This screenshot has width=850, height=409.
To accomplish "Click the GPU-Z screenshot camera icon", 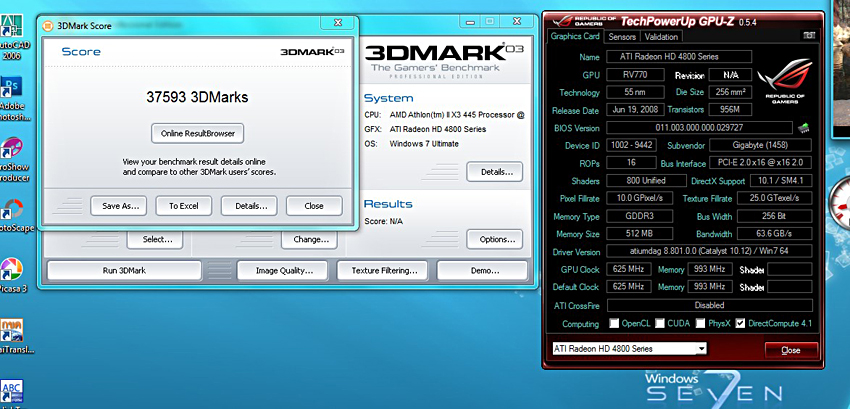I will pyautogui.click(x=809, y=36).
